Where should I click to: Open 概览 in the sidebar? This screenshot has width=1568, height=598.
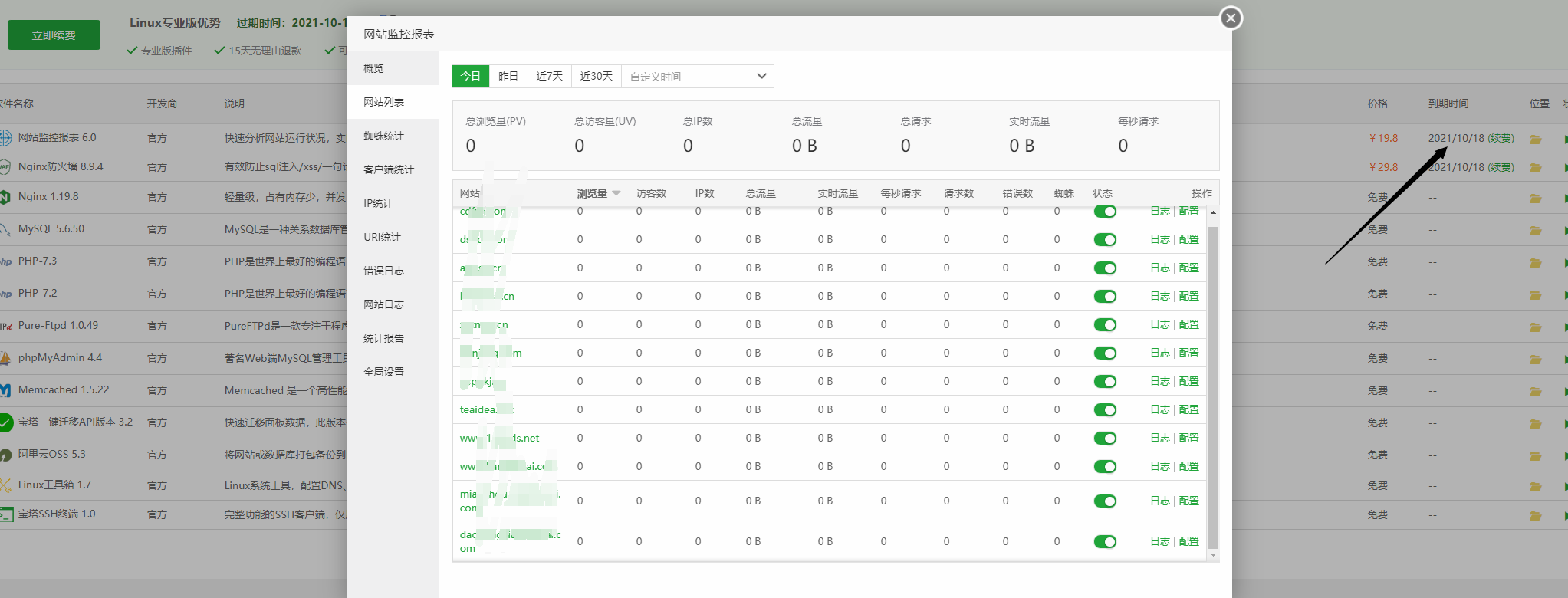click(x=393, y=68)
